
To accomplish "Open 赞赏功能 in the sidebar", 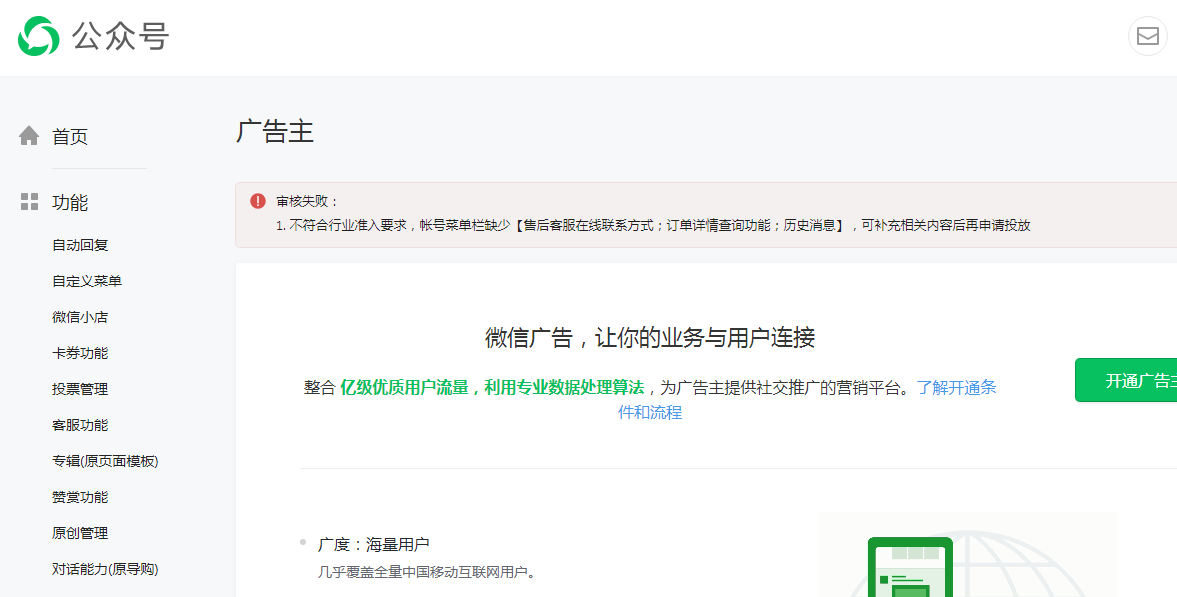I will pyautogui.click(x=80, y=497).
